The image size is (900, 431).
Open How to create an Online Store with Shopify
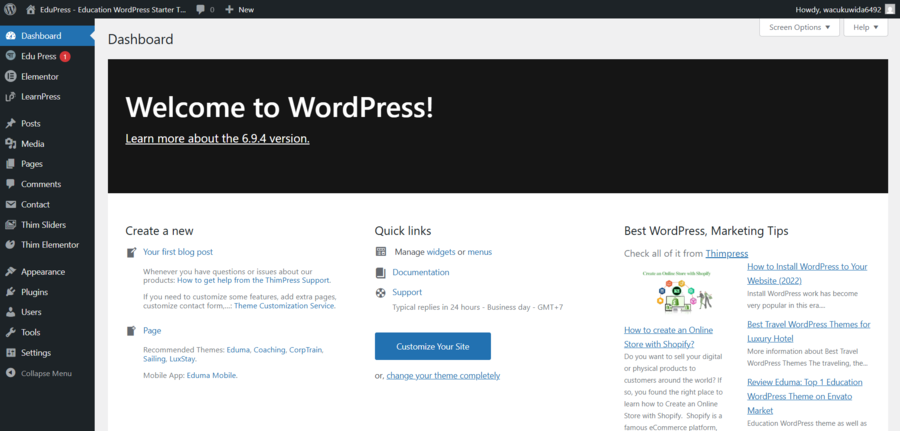point(668,337)
